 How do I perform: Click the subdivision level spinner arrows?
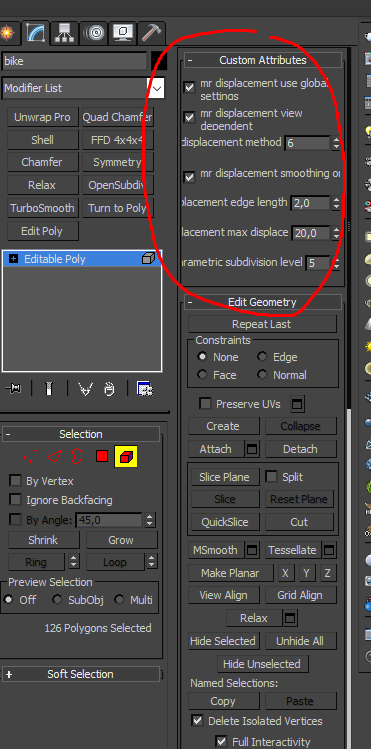click(336, 263)
